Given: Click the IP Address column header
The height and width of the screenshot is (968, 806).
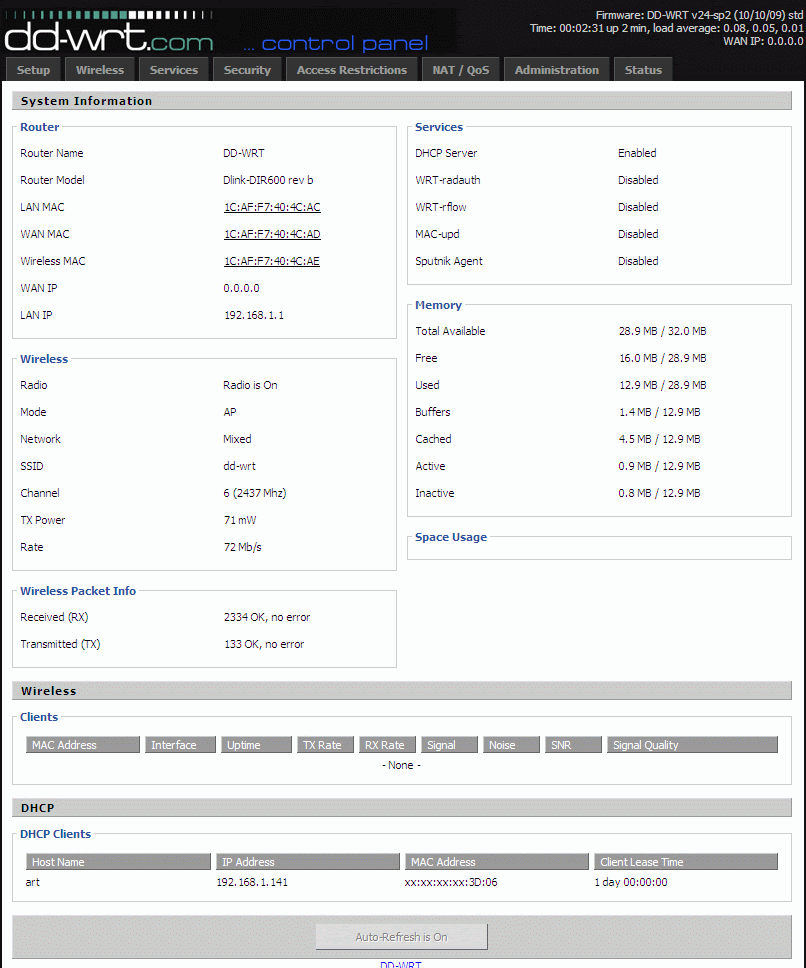Looking at the screenshot, I should click(x=307, y=861).
